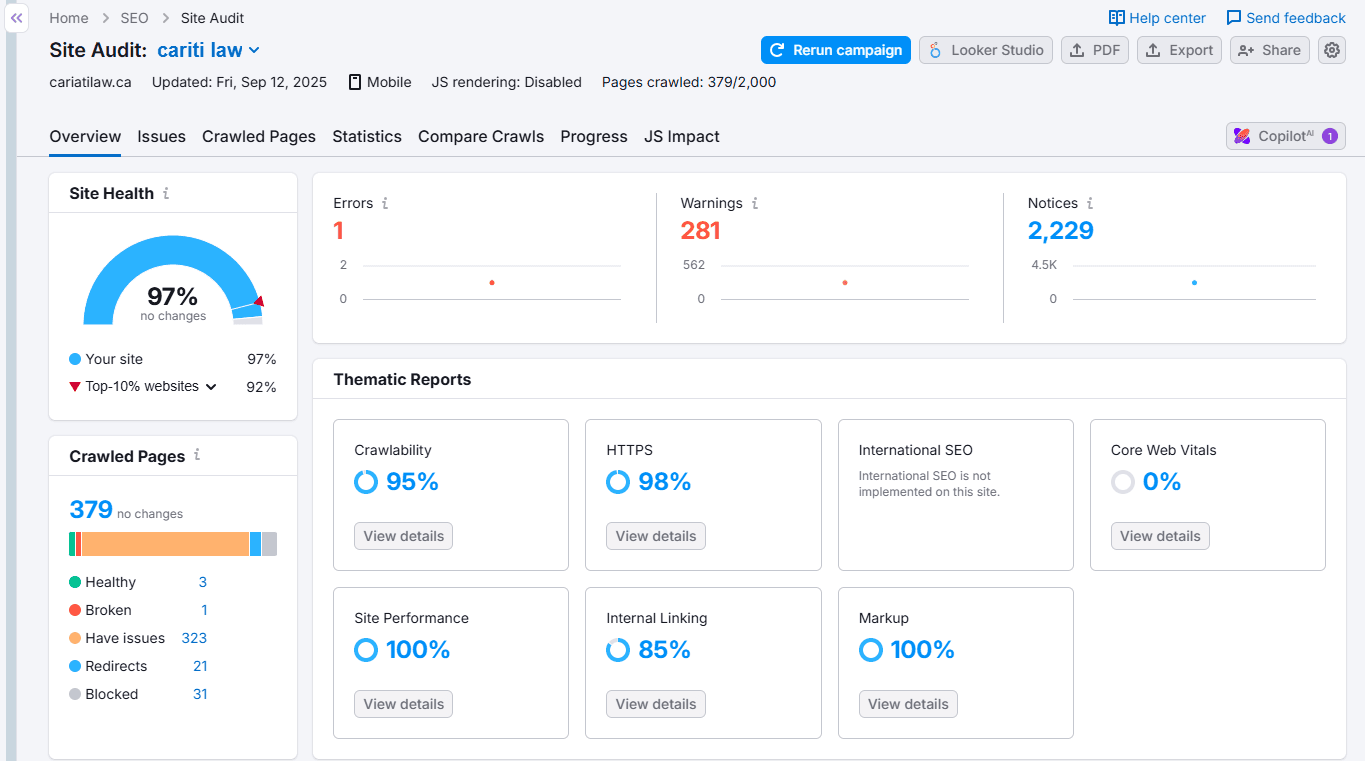Open Send feedback link
Screen dimensions: 1365x761
(1286, 18)
